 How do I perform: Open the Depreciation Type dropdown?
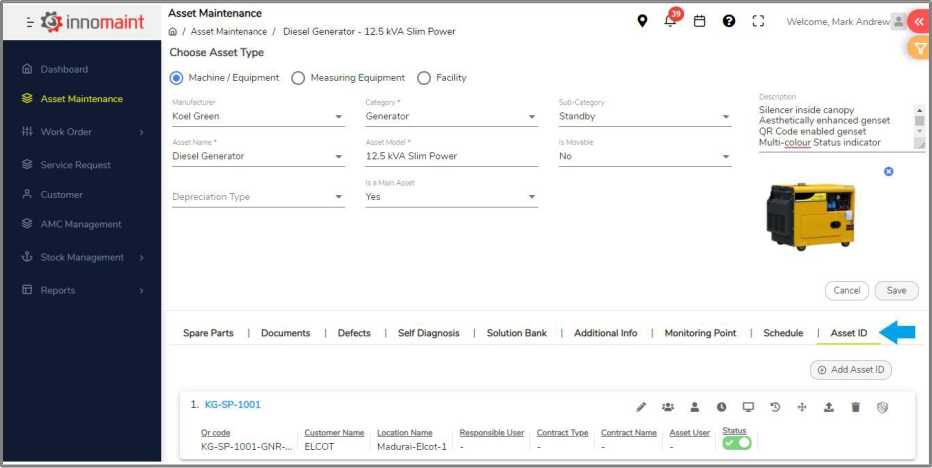257,197
